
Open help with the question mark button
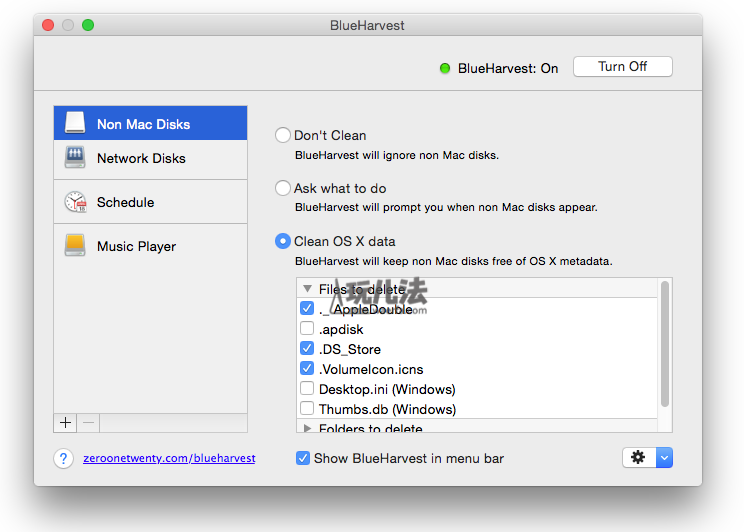click(x=64, y=458)
